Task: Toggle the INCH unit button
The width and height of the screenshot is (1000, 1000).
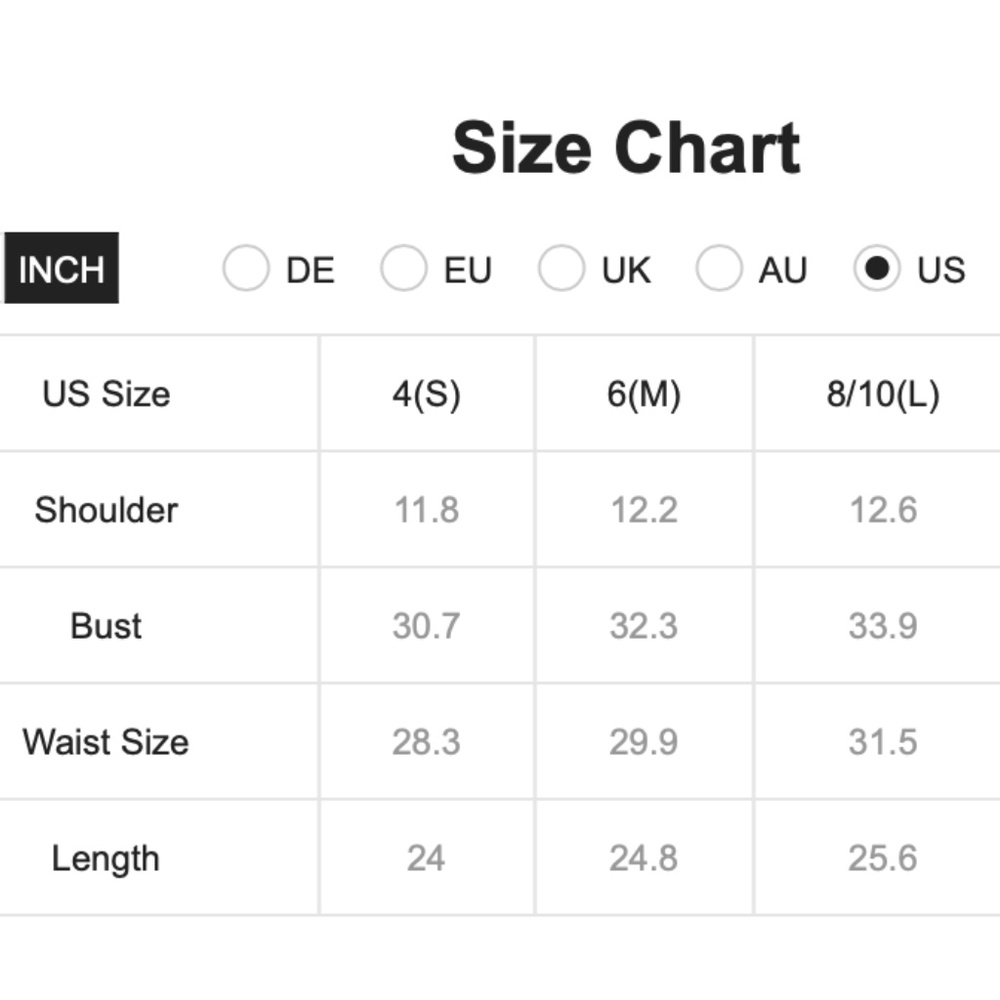Action: [61, 268]
